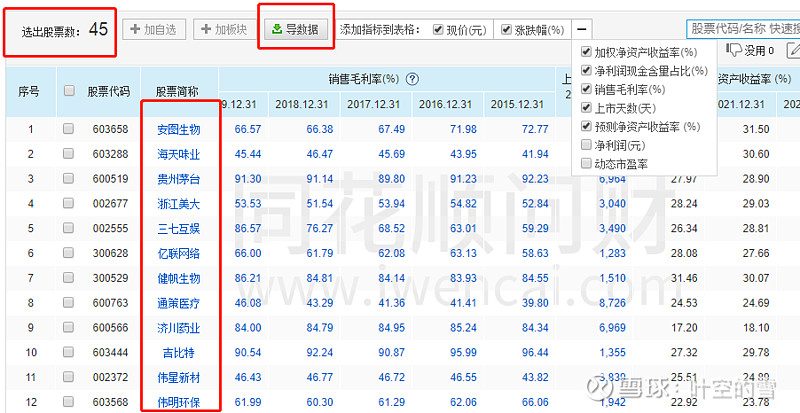
Task: Open stock link 海天味业
Action: coord(179,154)
